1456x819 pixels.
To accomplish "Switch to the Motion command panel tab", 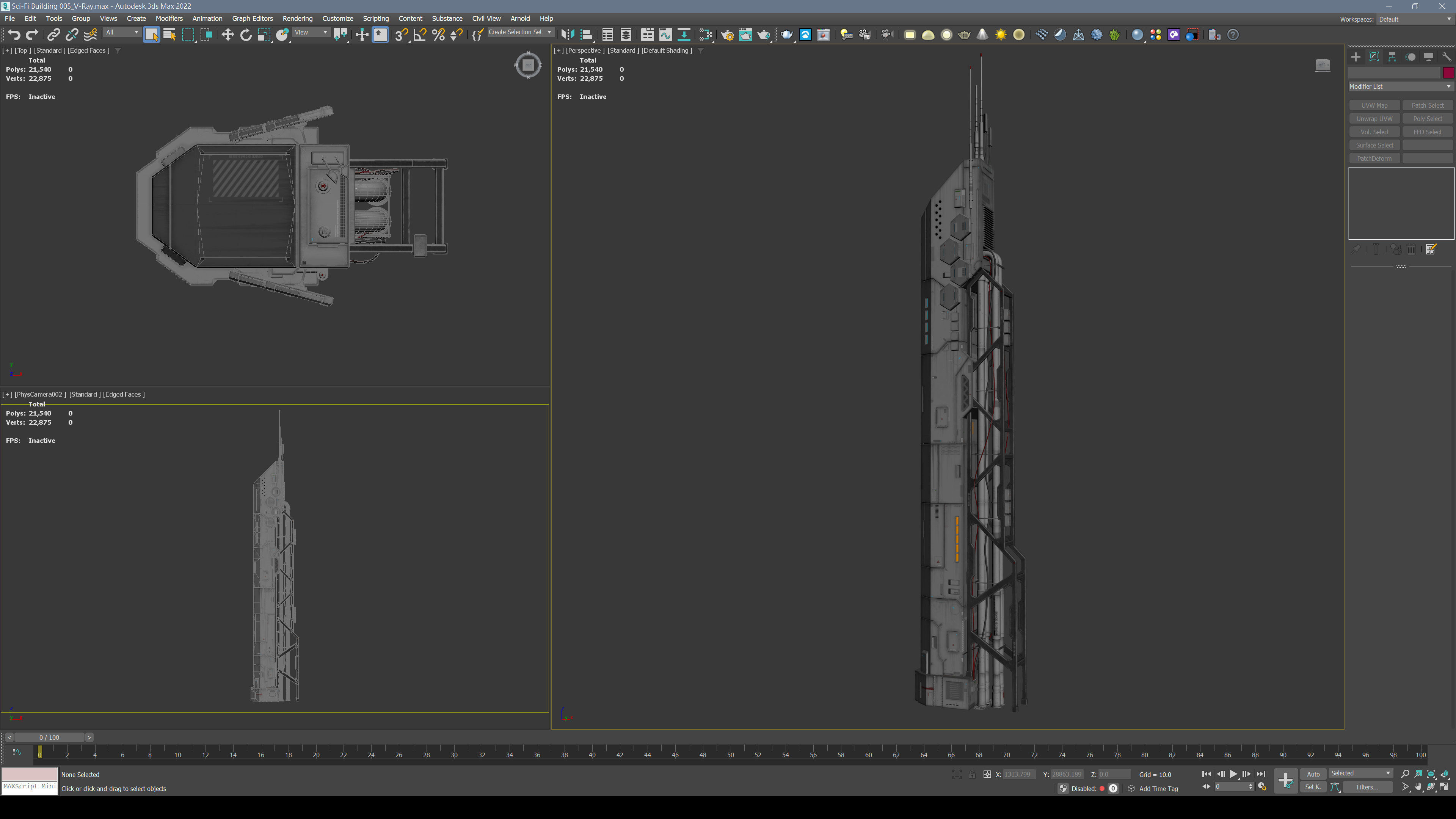I will [1410, 56].
